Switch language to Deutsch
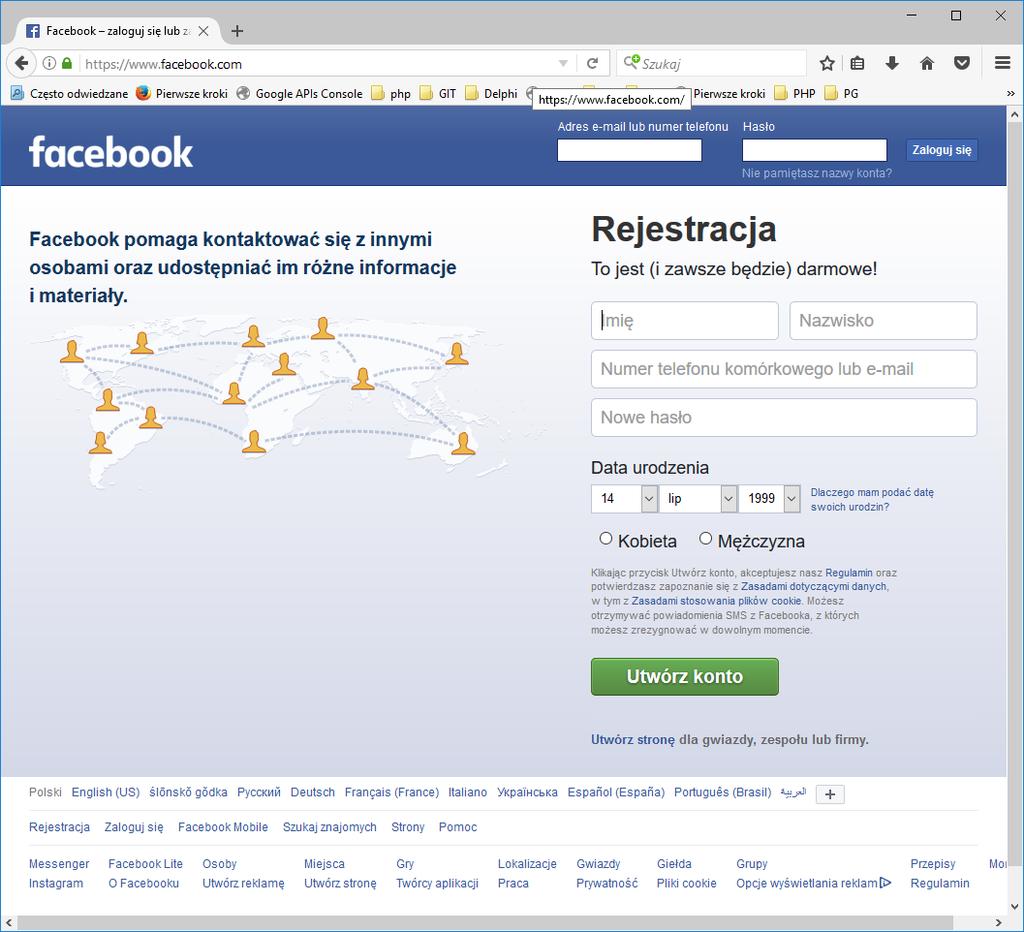Image resolution: width=1024 pixels, height=932 pixels. (x=312, y=792)
